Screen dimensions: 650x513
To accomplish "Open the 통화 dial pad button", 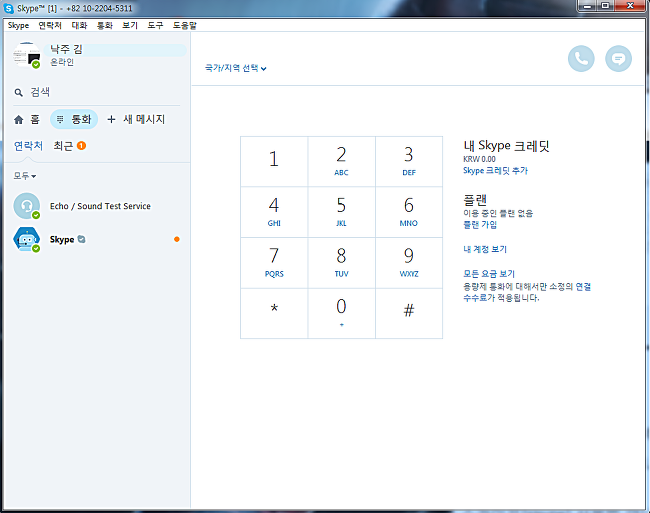I will [74, 119].
